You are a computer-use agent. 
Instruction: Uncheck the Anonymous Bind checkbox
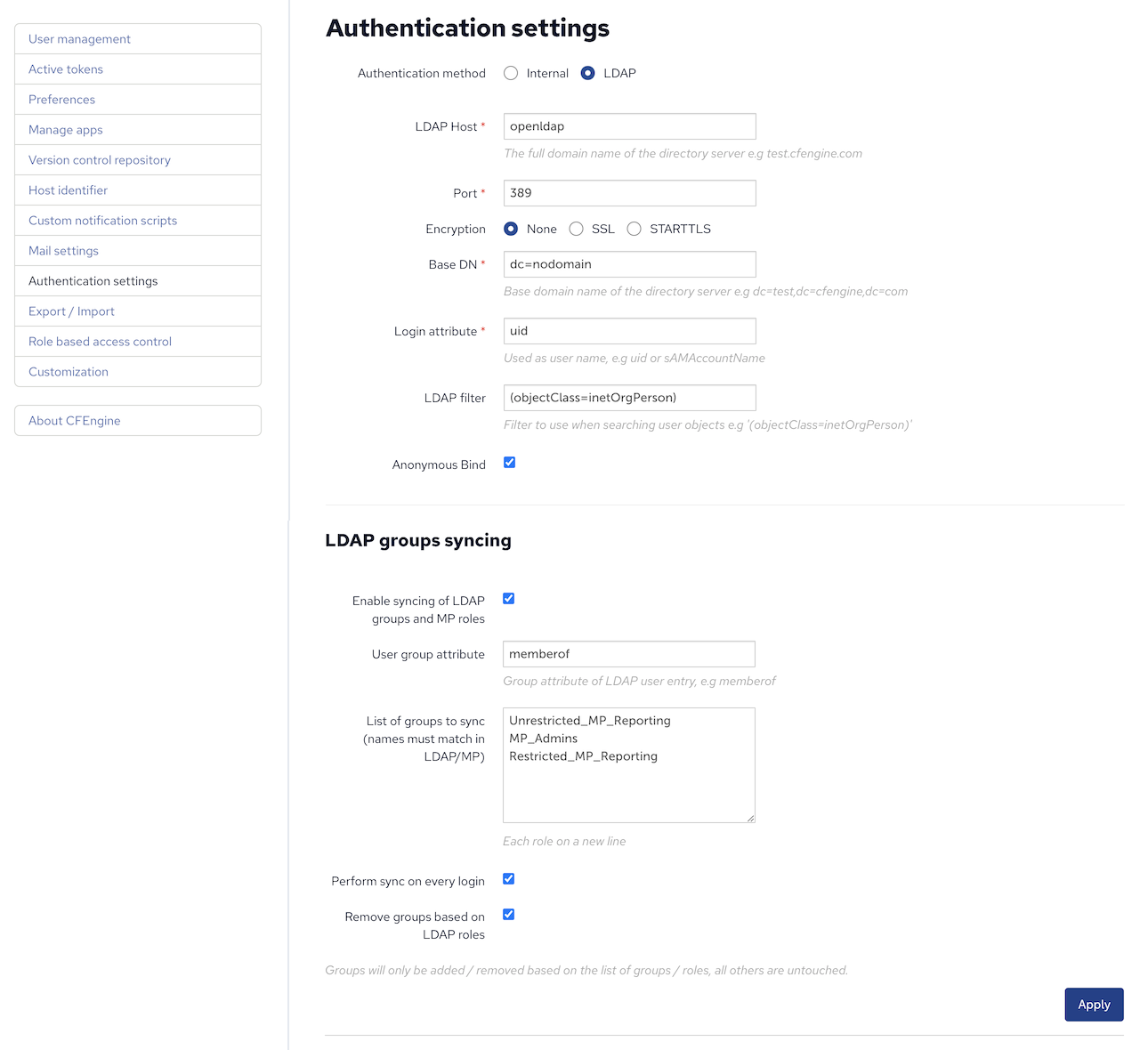pyautogui.click(x=509, y=463)
